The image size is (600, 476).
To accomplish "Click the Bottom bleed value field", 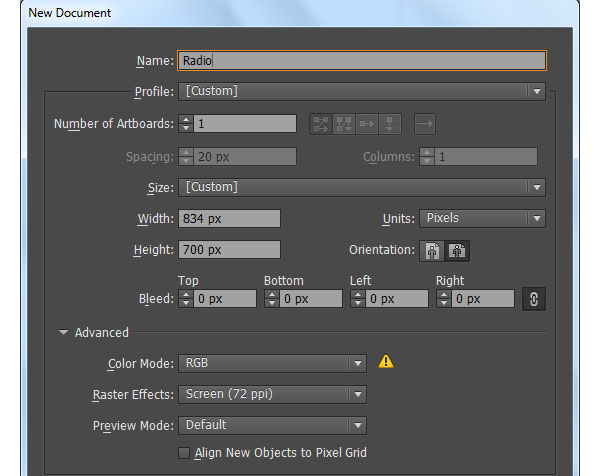I will (x=311, y=298).
